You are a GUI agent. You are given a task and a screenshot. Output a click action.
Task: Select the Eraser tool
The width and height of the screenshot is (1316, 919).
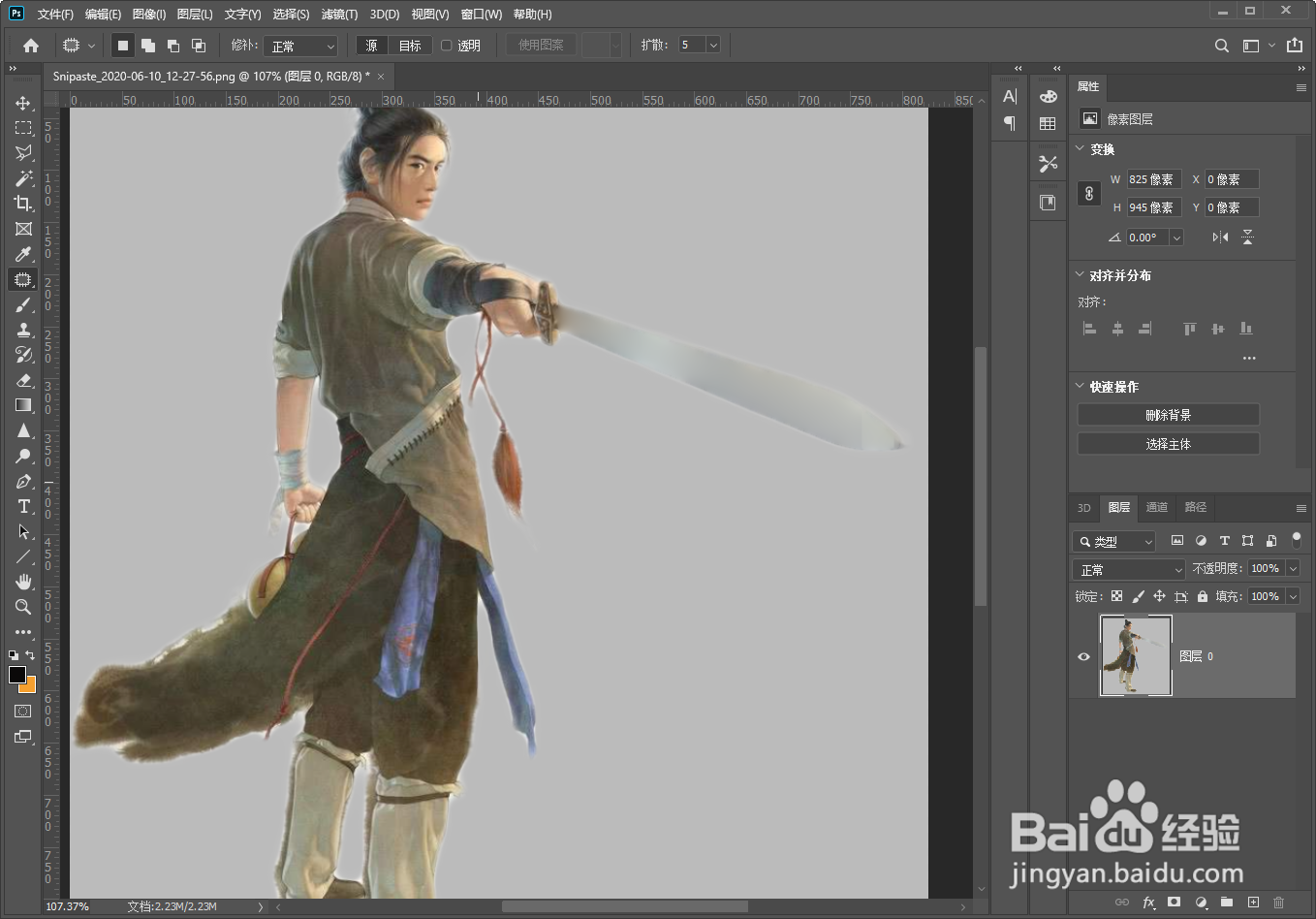[23, 380]
